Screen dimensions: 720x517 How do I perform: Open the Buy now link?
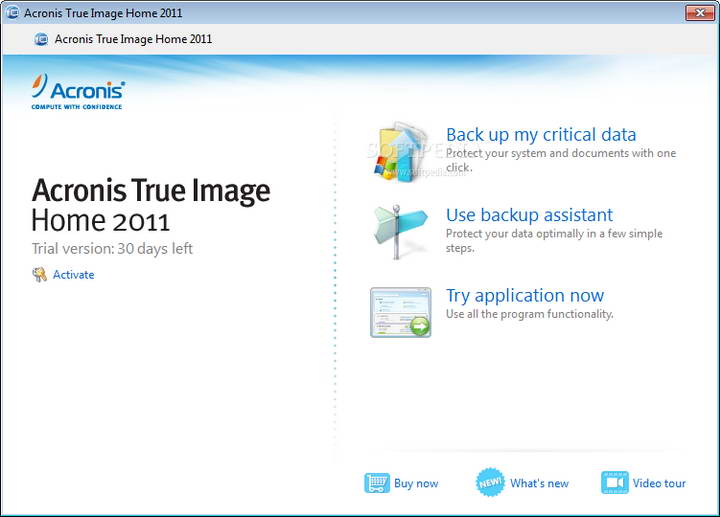tap(416, 483)
